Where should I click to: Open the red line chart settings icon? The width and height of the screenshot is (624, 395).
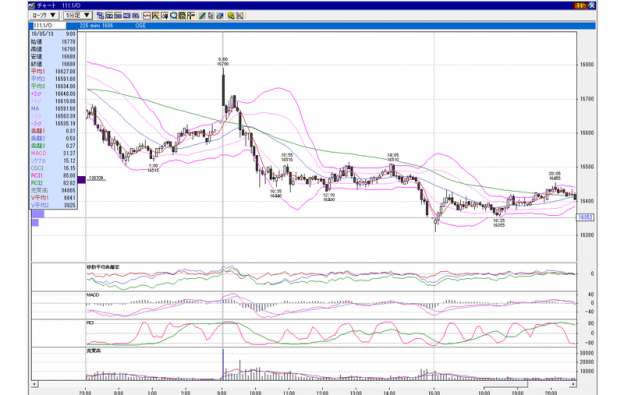(x=147, y=16)
